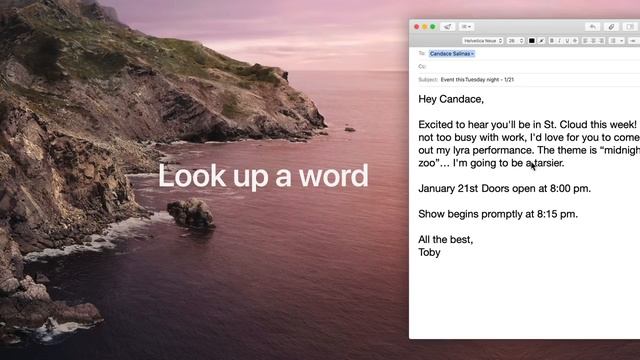
Task: Open the Helvetica Neue font family dropdown
Action: click(482, 41)
